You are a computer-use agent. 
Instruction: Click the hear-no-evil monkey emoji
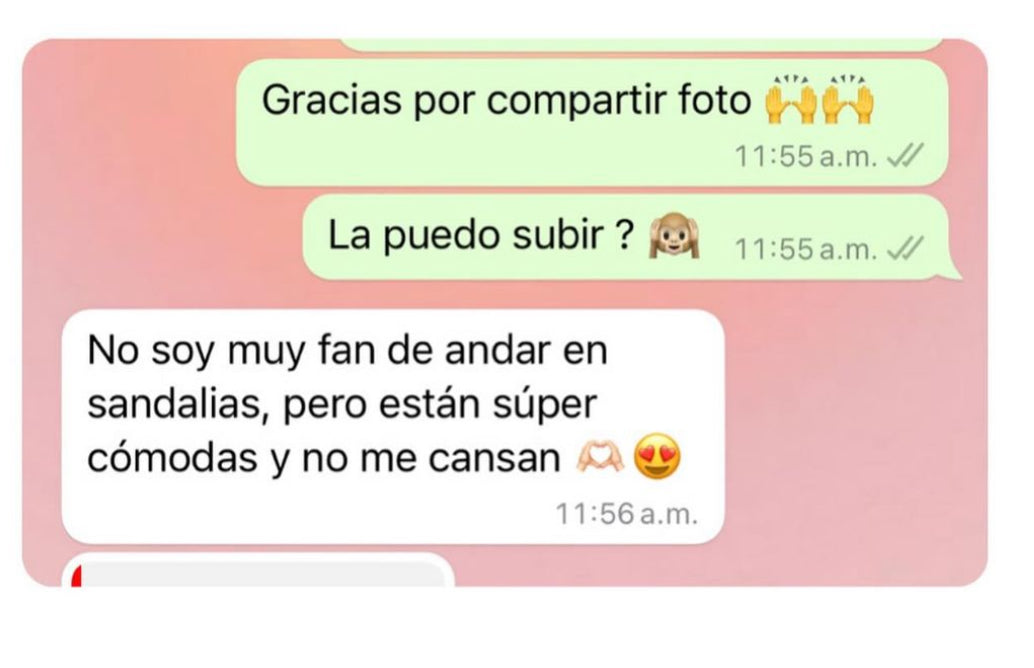tap(673, 235)
